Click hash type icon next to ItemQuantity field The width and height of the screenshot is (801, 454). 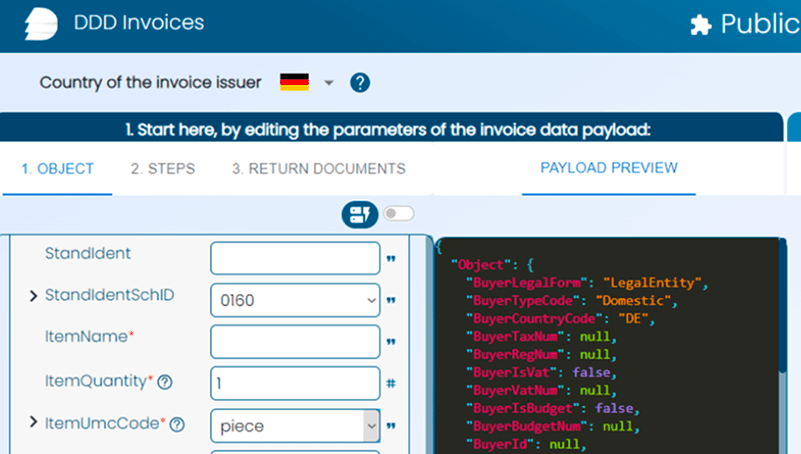pos(391,383)
